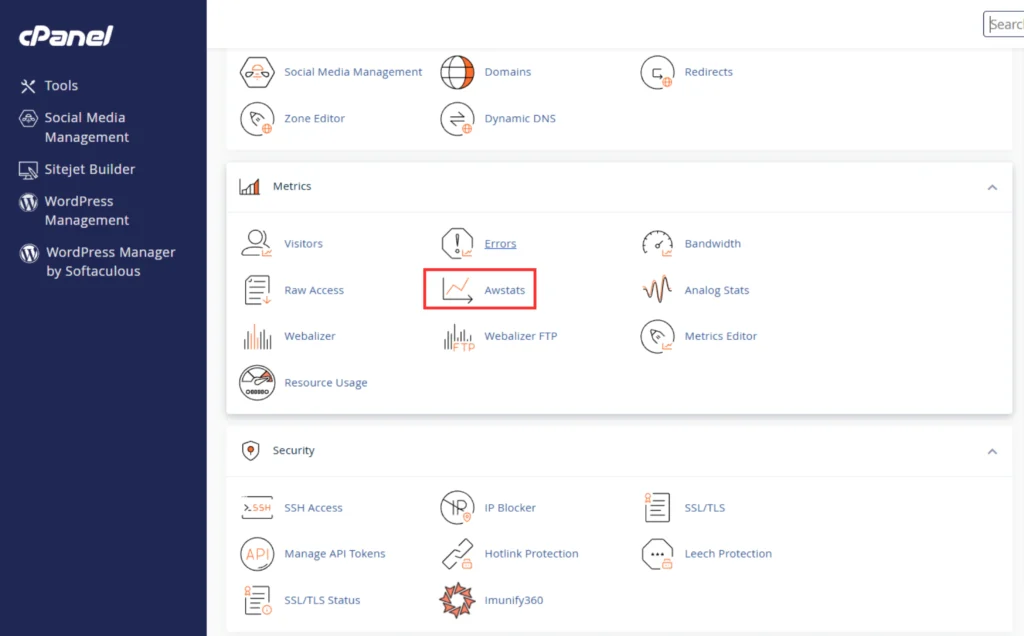
Task: Click the Webalizer FTP icon
Action: (x=458, y=337)
